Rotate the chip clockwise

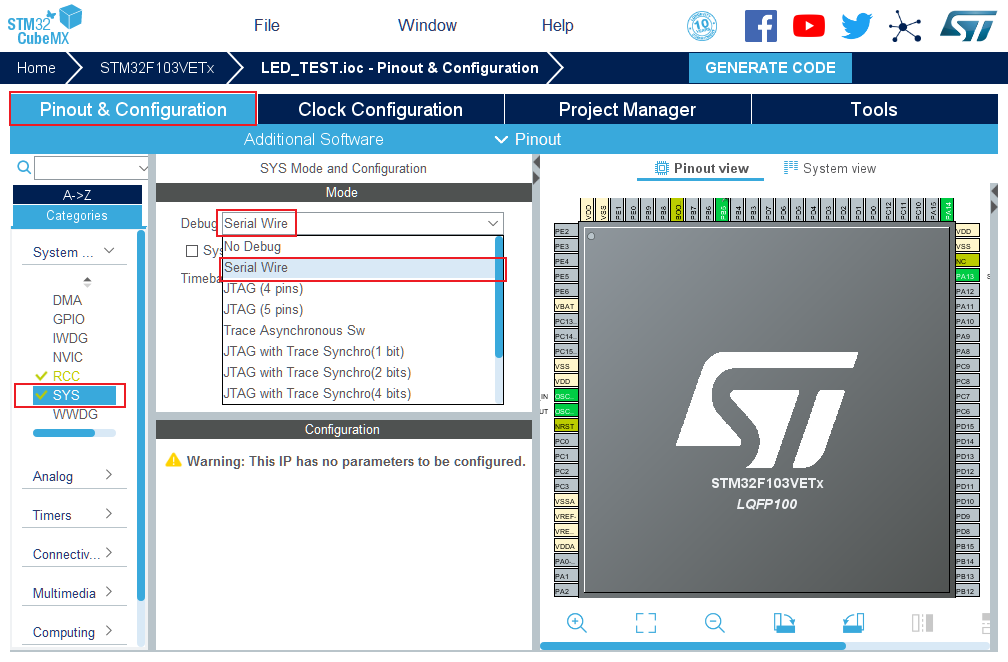[x=784, y=623]
